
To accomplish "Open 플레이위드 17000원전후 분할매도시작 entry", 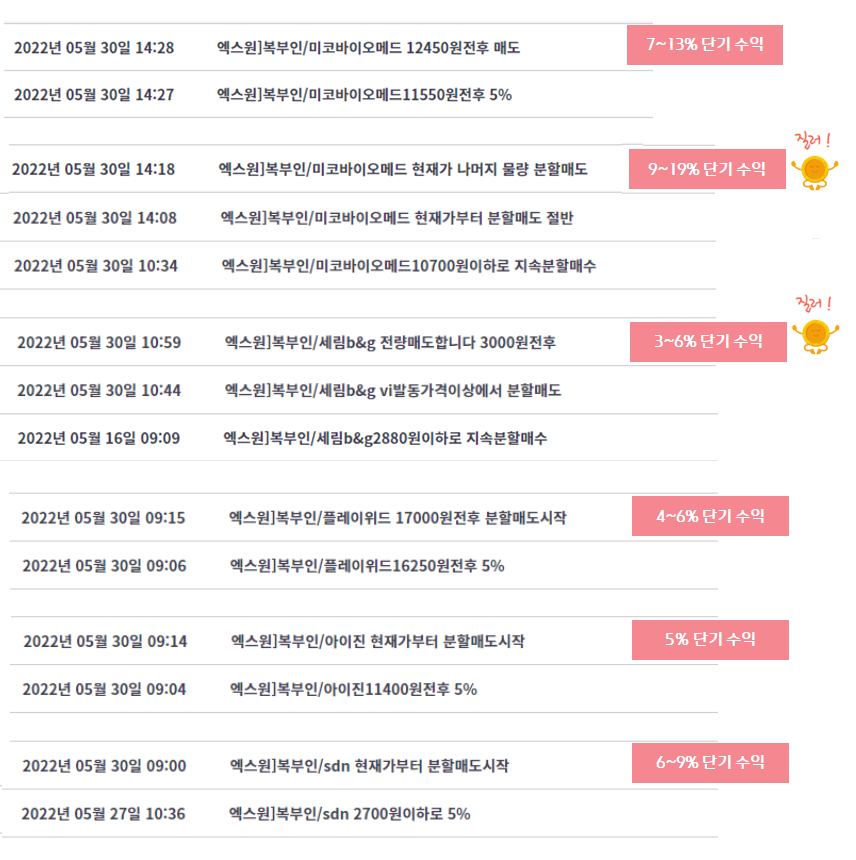I will (x=398, y=518).
